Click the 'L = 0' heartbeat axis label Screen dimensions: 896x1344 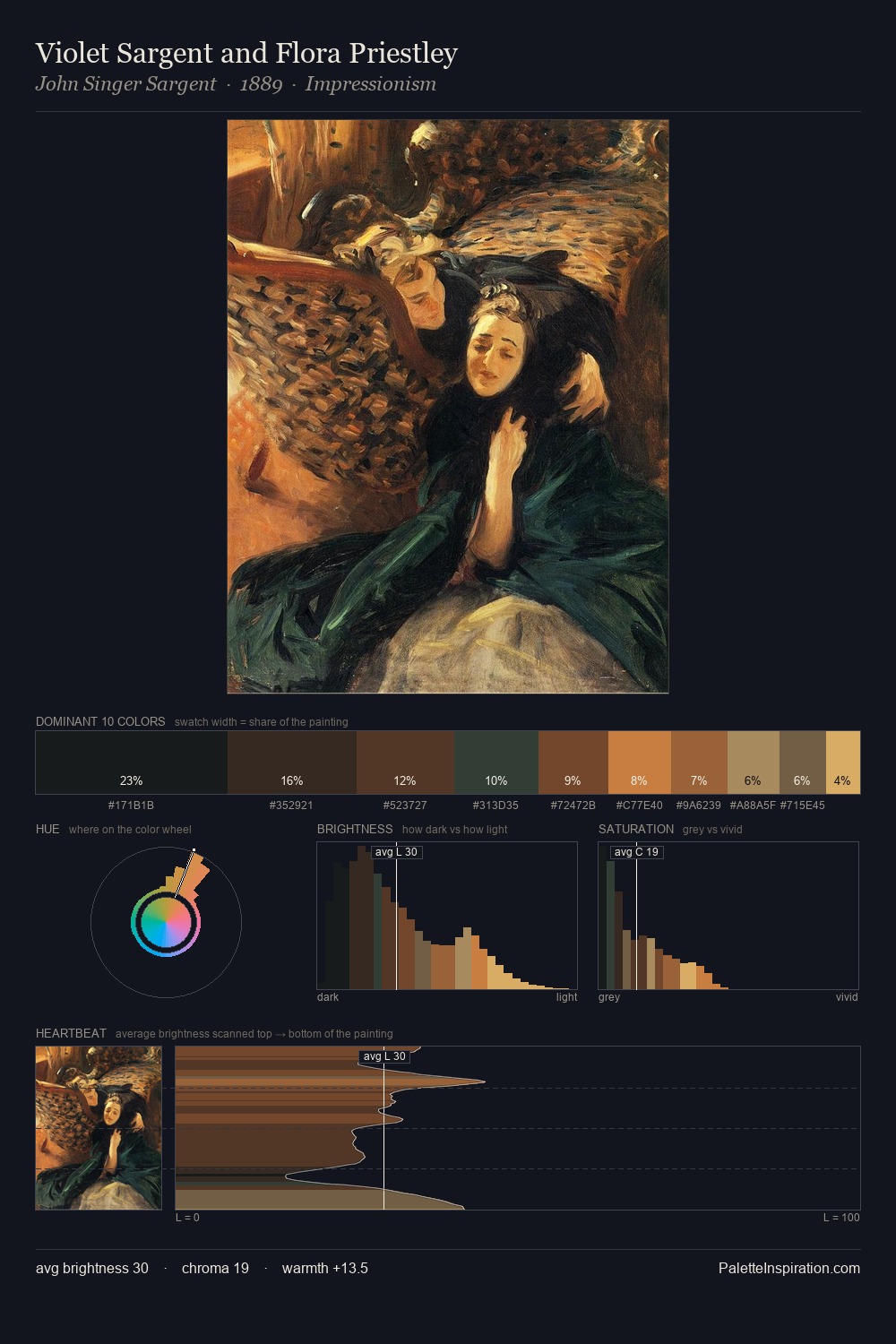[187, 1218]
